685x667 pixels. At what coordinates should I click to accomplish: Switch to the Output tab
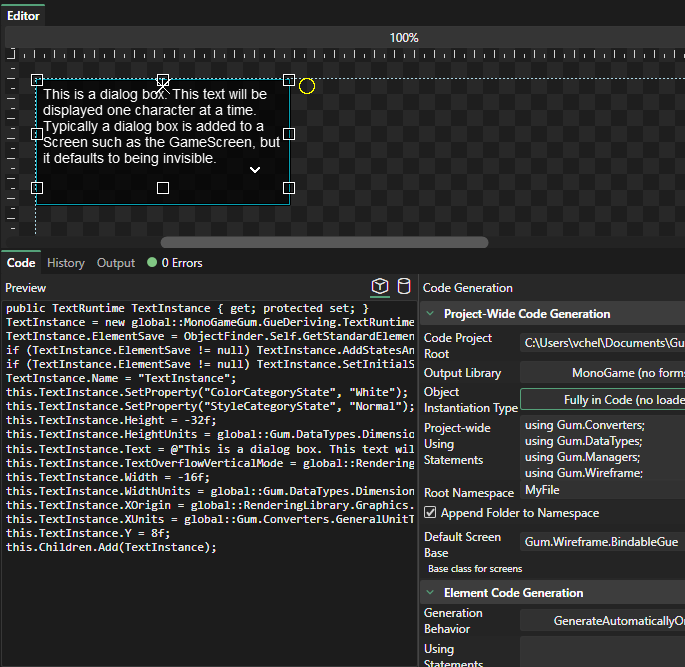click(x=116, y=263)
